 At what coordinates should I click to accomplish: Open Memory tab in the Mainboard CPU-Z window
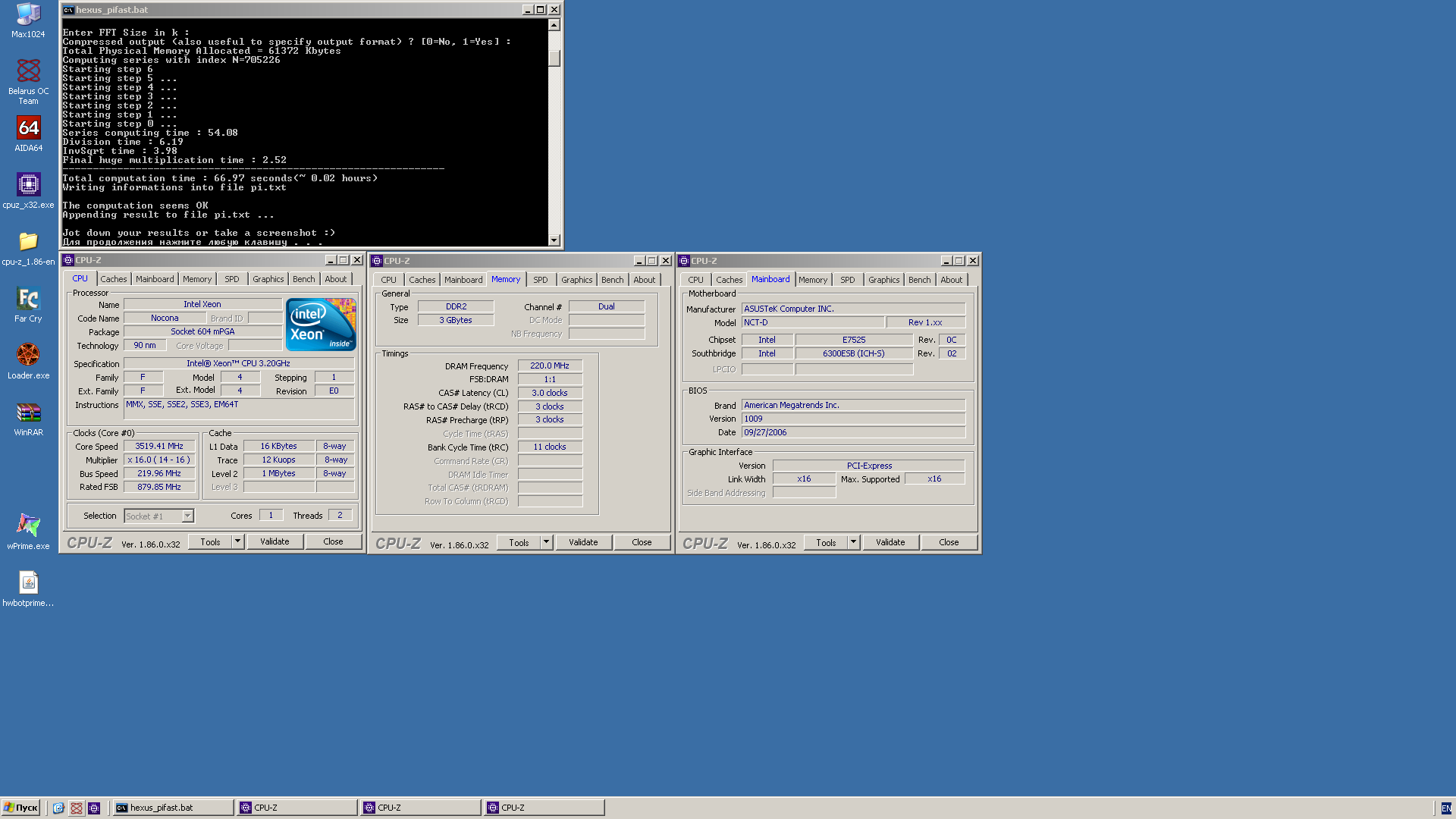pyautogui.click(x=813, y=280)
